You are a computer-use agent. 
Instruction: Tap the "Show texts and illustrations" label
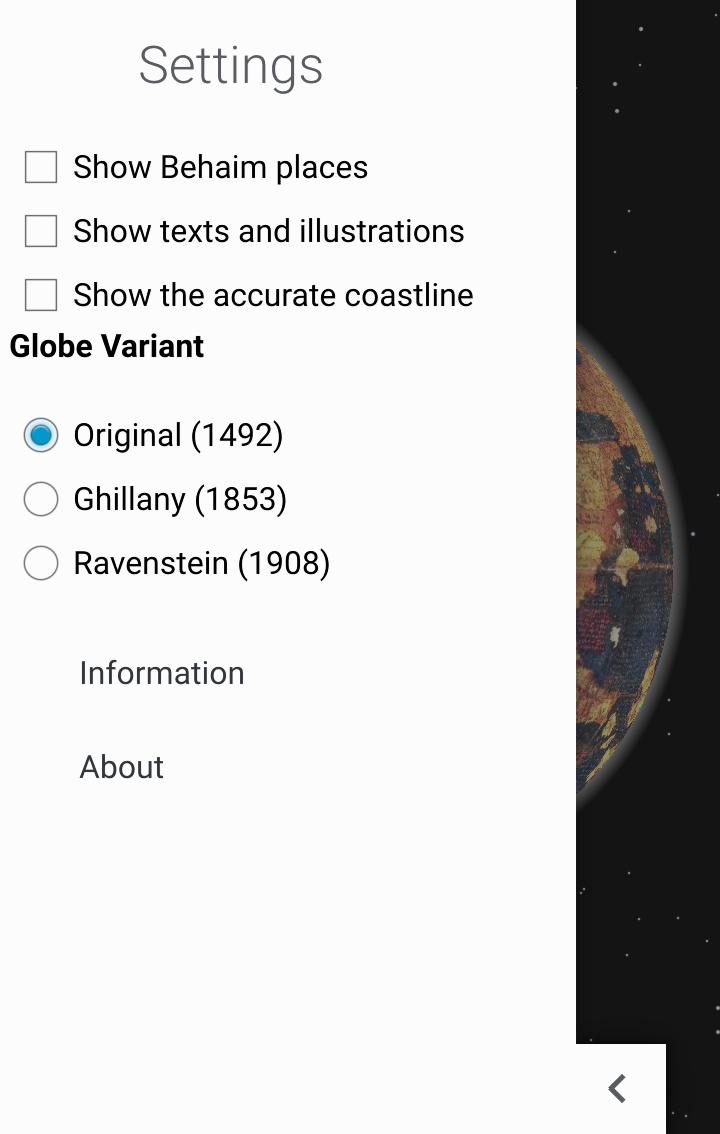(268, 231)
